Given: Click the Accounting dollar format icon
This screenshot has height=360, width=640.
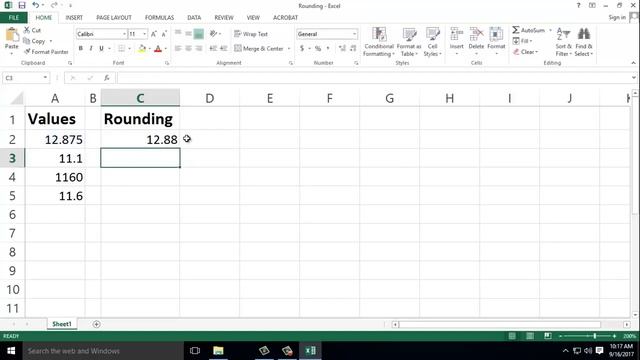Looking at the screenshot, I should click(302, 48).
